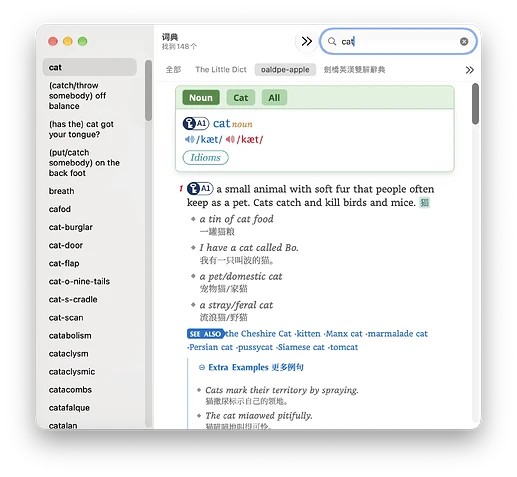Click 'Cats mark their territory by spraying.'
Image resolution: width=517 pixels, height=477 pixels.
[x=282, y=390]
